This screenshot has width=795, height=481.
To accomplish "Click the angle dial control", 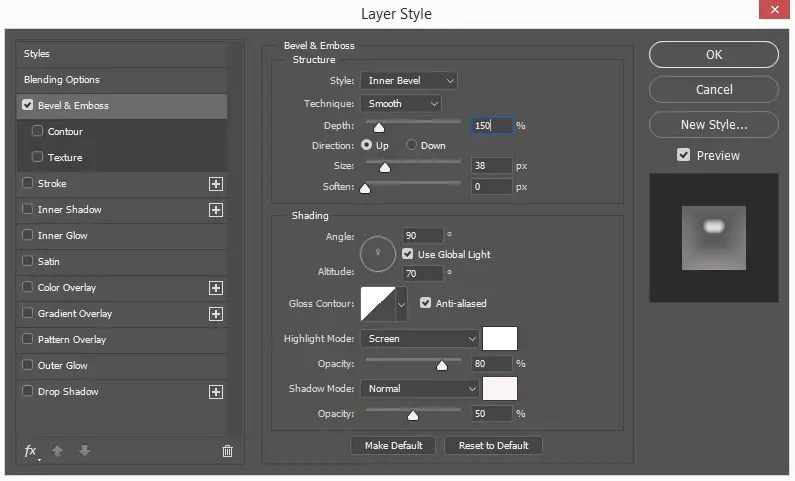I will 378,253.
